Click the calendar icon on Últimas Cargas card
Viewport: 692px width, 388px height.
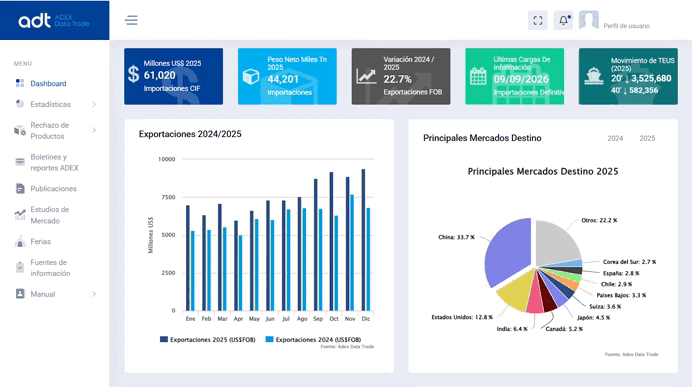pyautogui.click(x=478, y=76)
